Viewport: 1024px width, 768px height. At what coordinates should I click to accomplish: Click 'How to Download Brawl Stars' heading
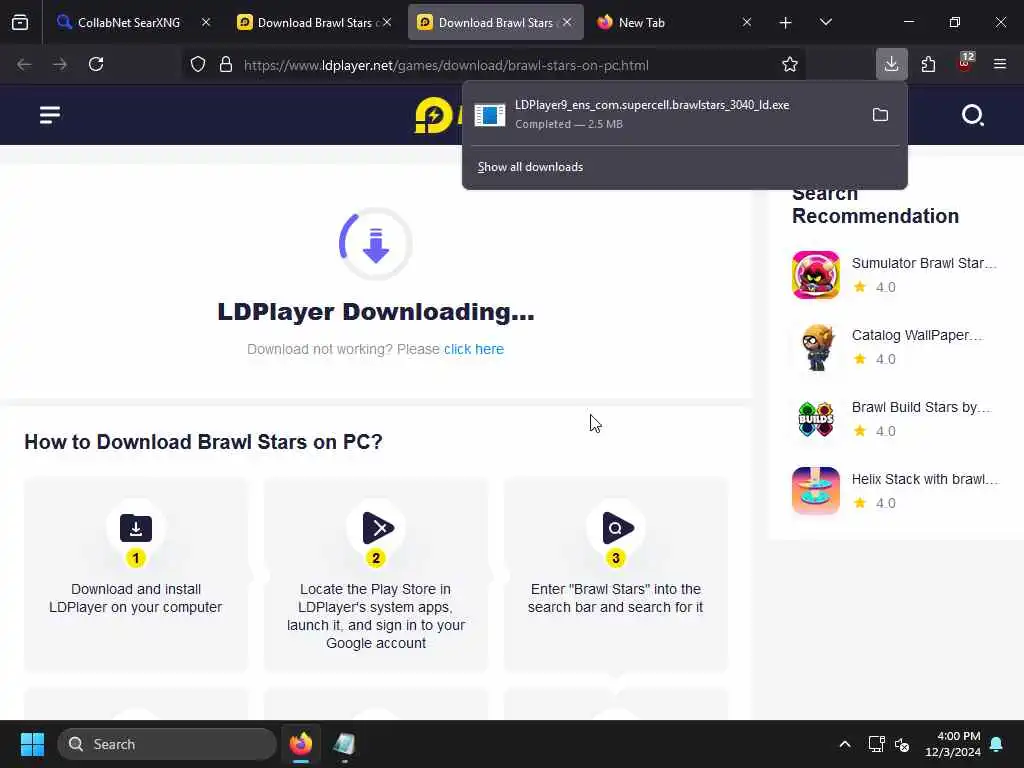tap(203, 442)
